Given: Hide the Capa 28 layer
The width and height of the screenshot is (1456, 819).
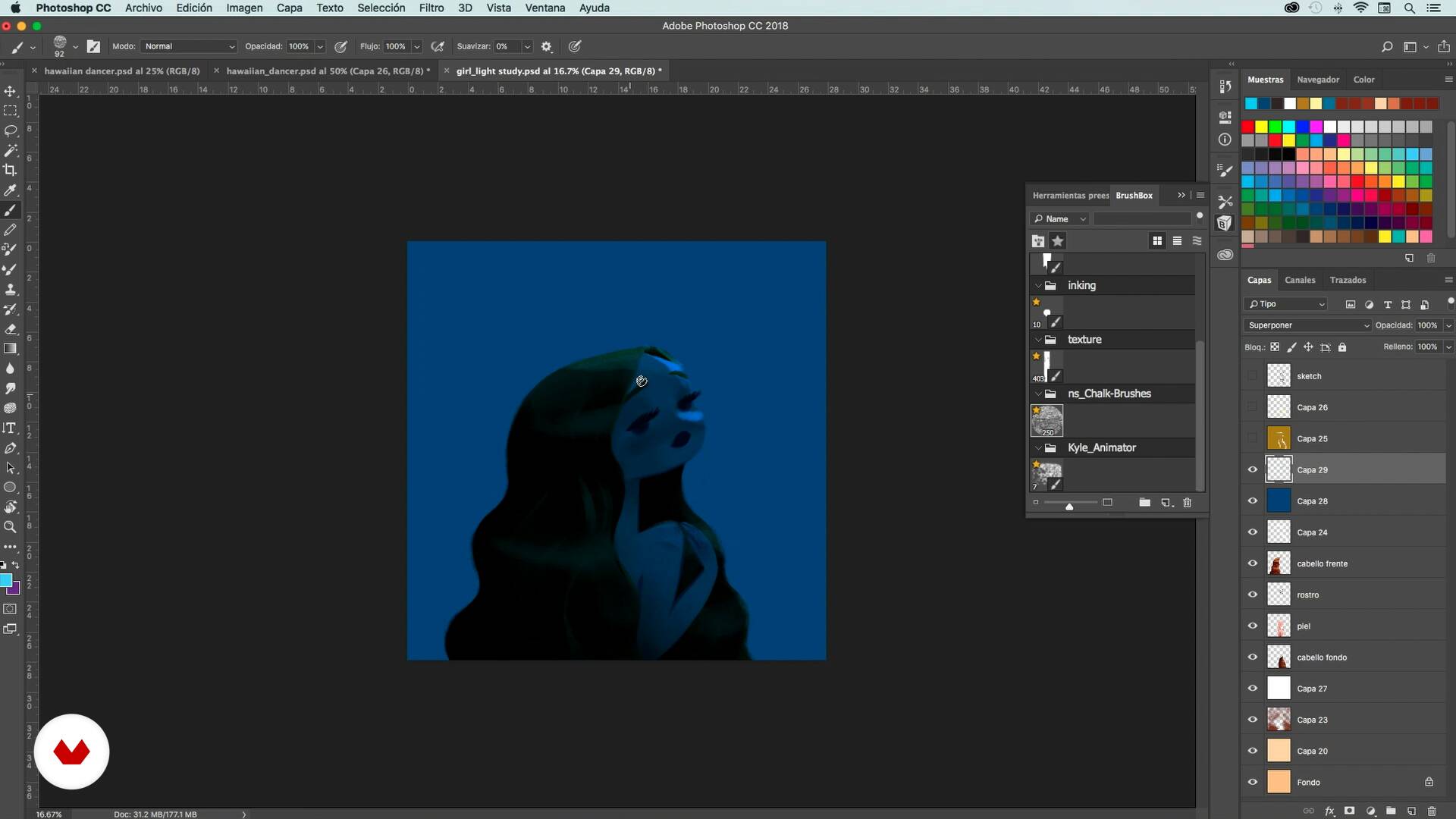Looking at the screenshot, I should pos(1253,500).
